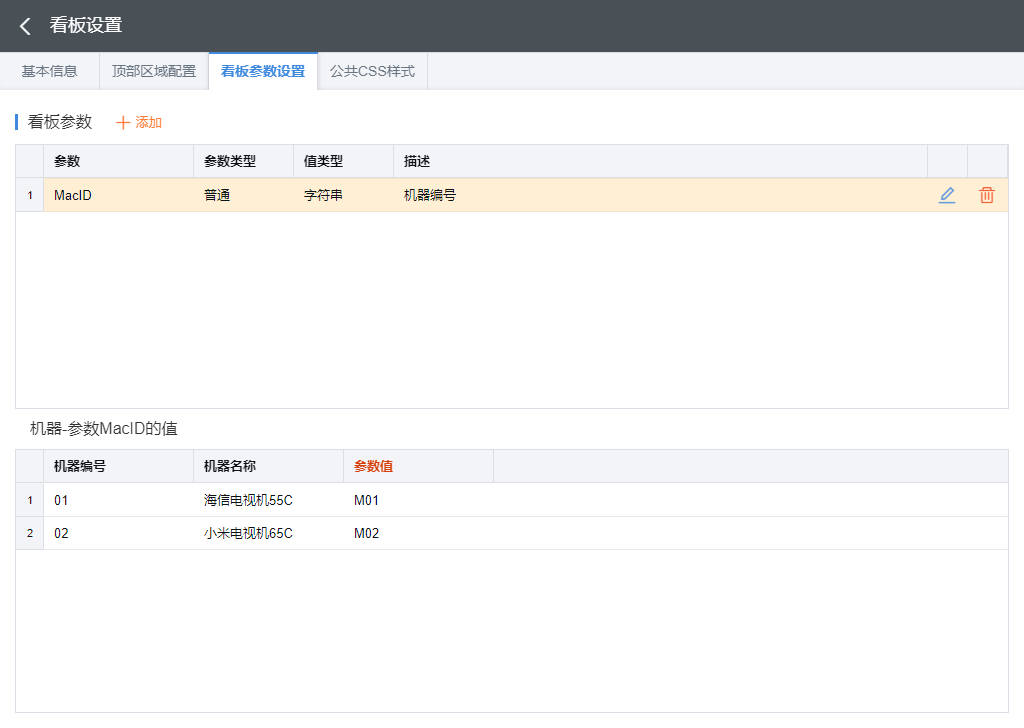
Task: Click the 参数值 column header
Action: click(419, 466)
